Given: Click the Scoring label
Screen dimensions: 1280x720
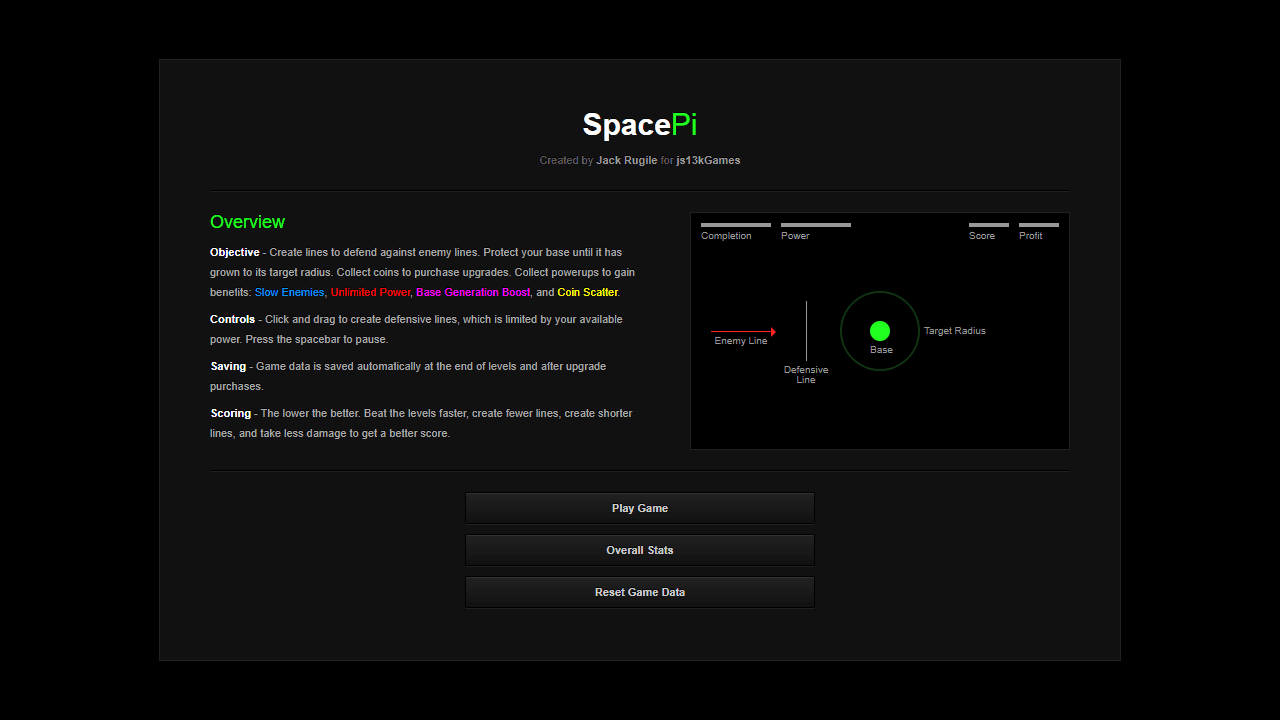Looking at the screenshot, I should pos(231,413).
